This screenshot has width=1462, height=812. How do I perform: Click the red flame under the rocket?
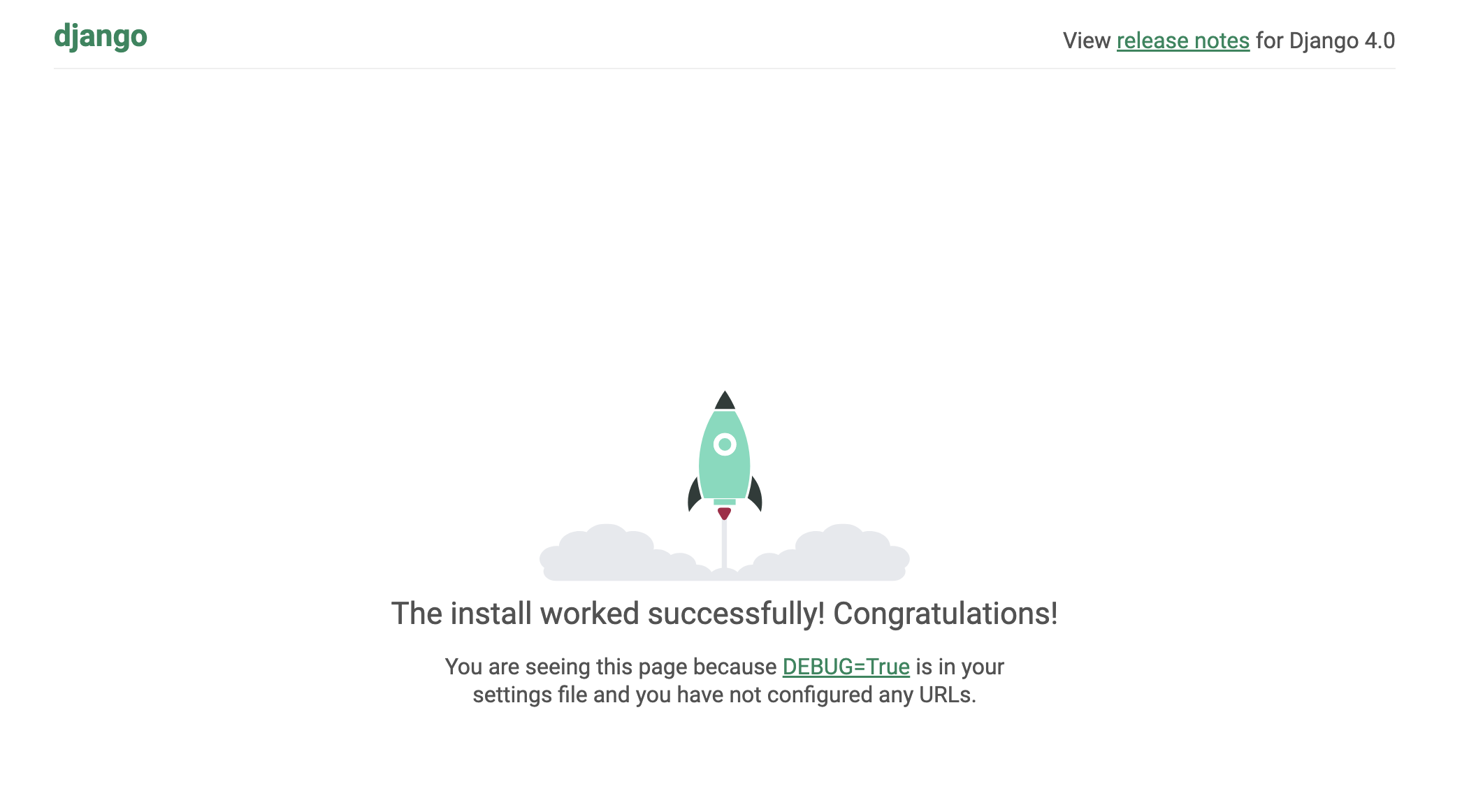click(x=725, y=514)
